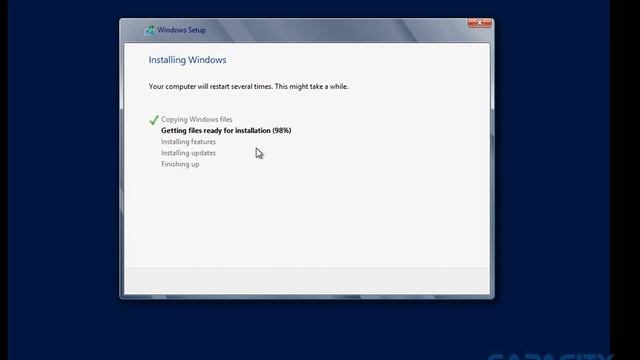Close the Windows Setup dialog

(480, 23)
